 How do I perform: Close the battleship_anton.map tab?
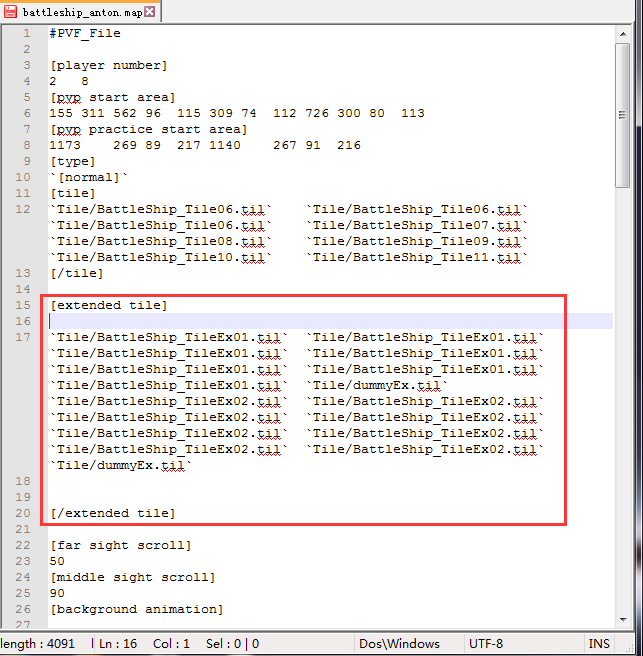(149, 12)
